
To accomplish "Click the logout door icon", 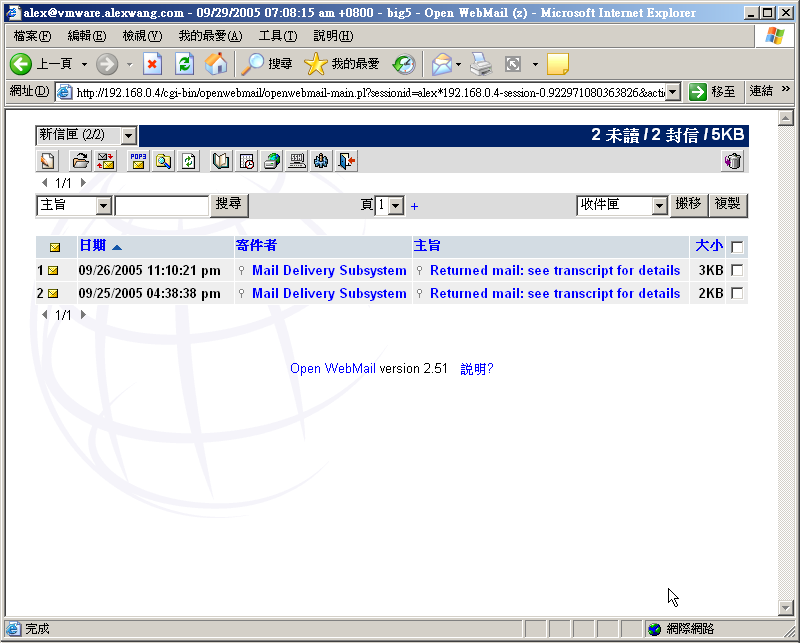I will tap(346, 161).
